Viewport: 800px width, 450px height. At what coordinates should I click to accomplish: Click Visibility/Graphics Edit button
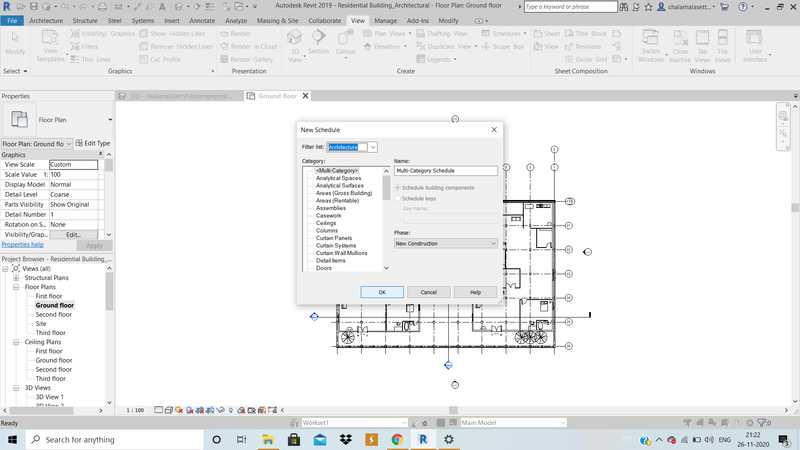pos(73,235)
